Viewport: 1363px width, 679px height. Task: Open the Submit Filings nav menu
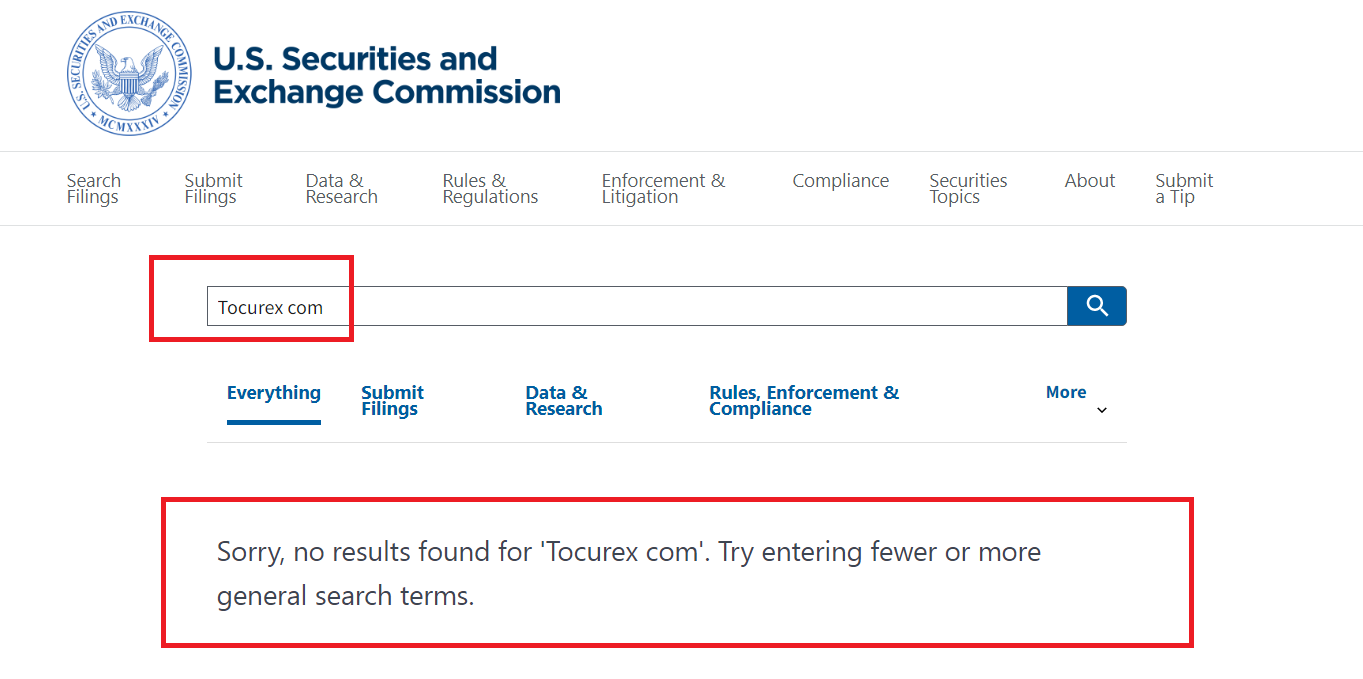213,189
